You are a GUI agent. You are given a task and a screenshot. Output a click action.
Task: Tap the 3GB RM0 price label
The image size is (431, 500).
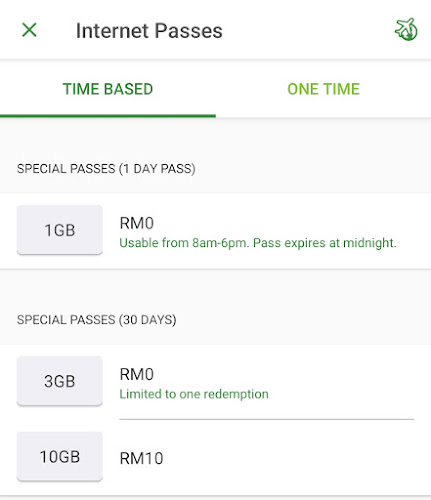[137, 374]
